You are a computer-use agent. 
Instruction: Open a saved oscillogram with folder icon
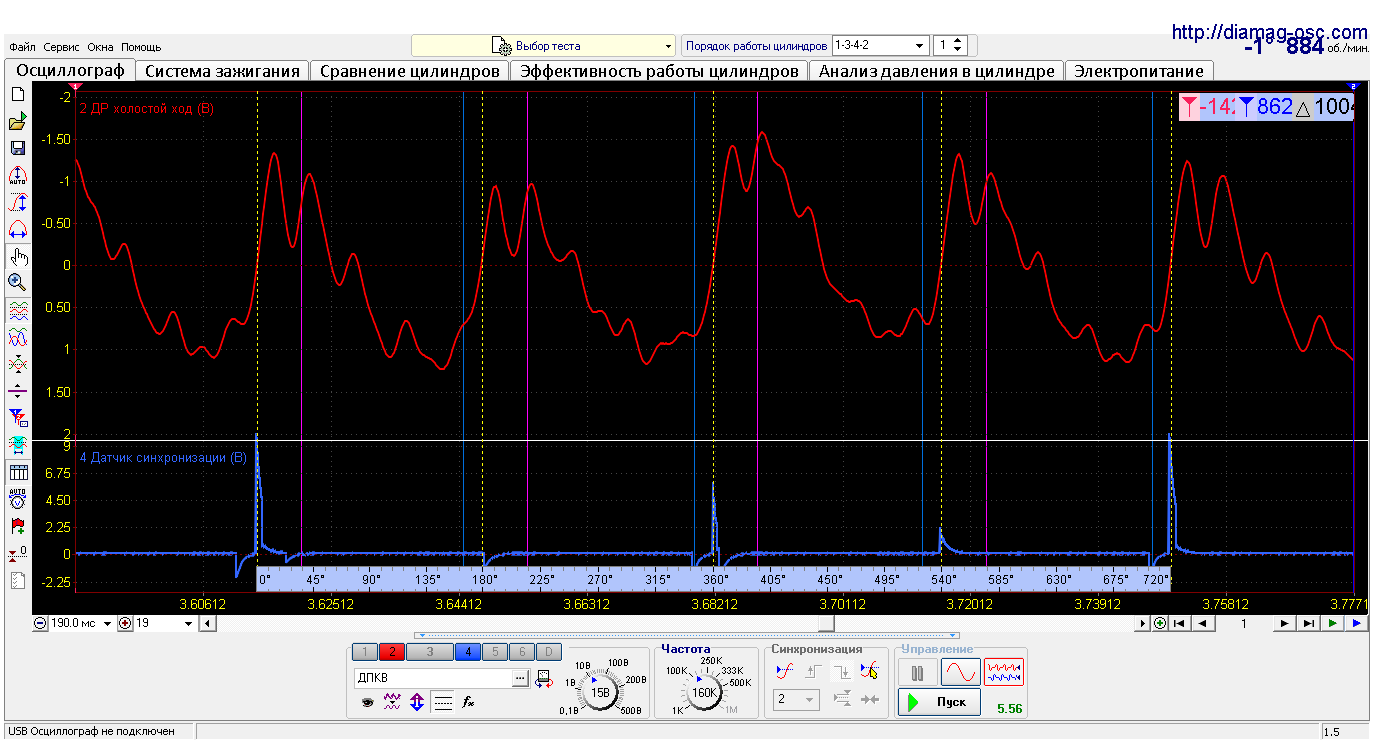click(x=17, y=121)
